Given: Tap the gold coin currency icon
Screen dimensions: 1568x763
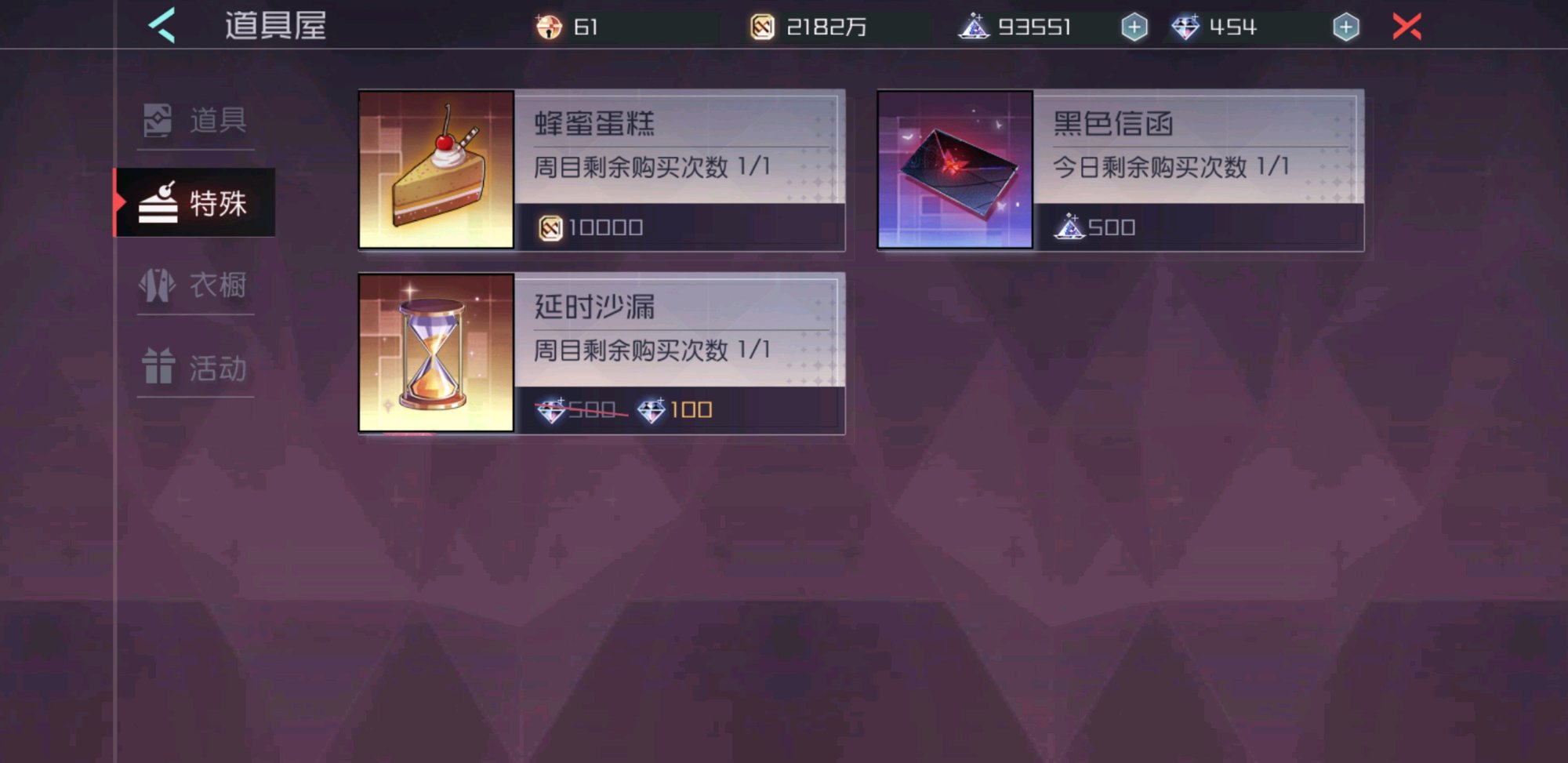Looking at the screenshot, I should tap(762, 27).
